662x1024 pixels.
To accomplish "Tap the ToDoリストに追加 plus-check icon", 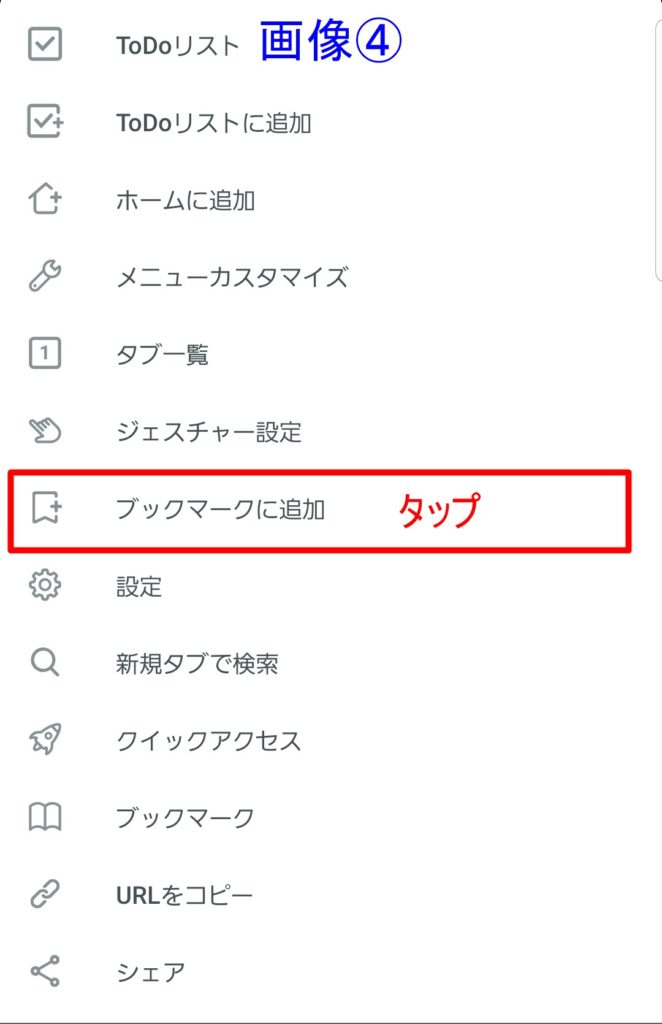I will [45, 121].
